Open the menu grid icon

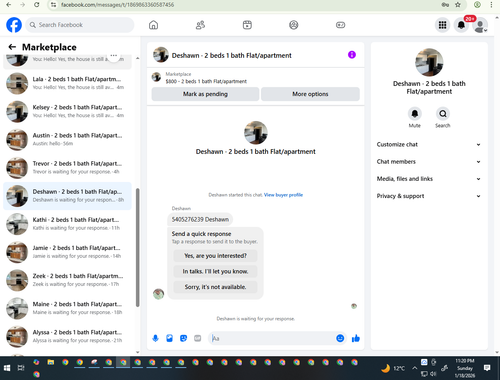442,25
